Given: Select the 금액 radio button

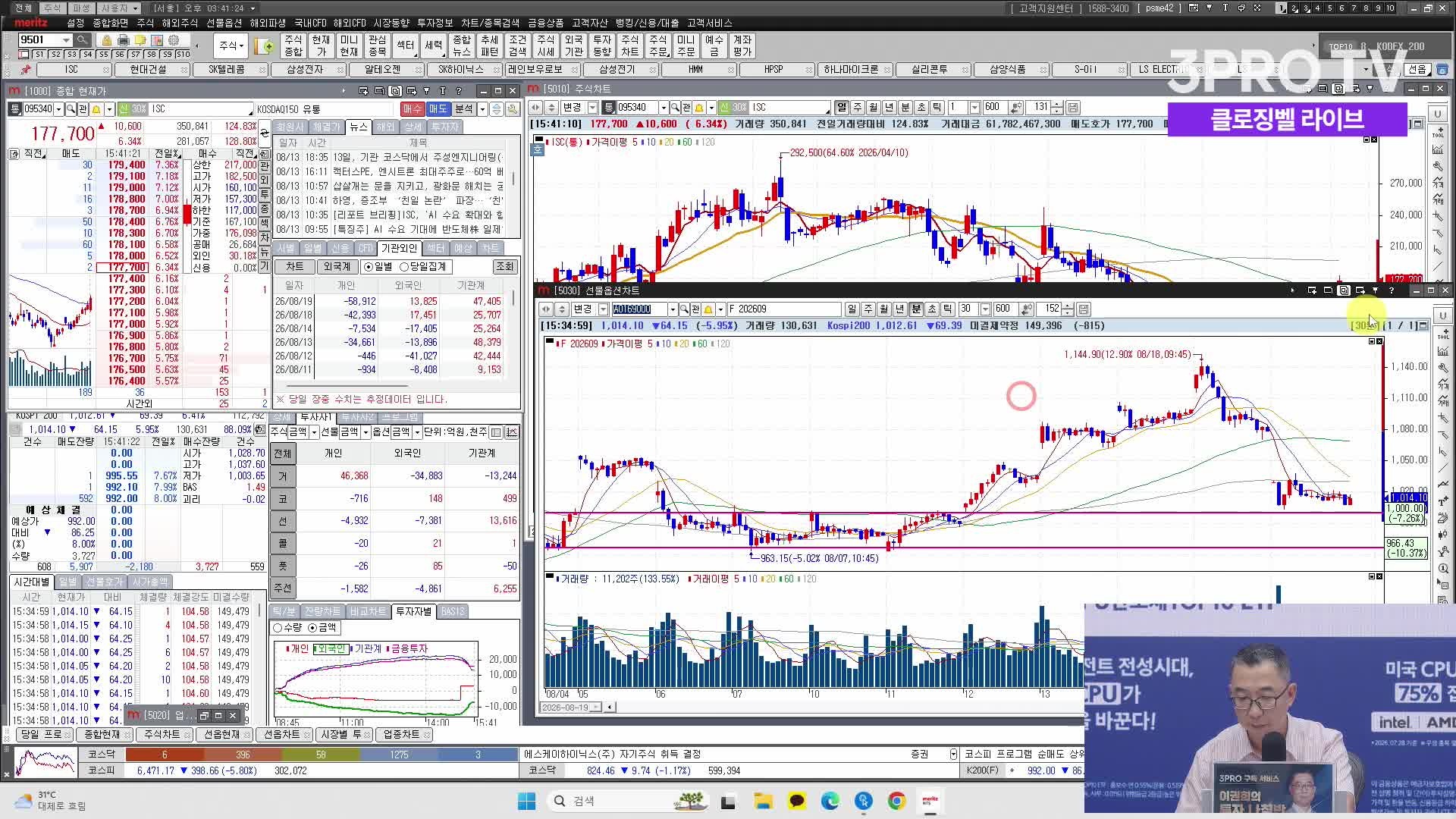Looking at the screenshot, I should pyautogui.click(x=312, y=628).
